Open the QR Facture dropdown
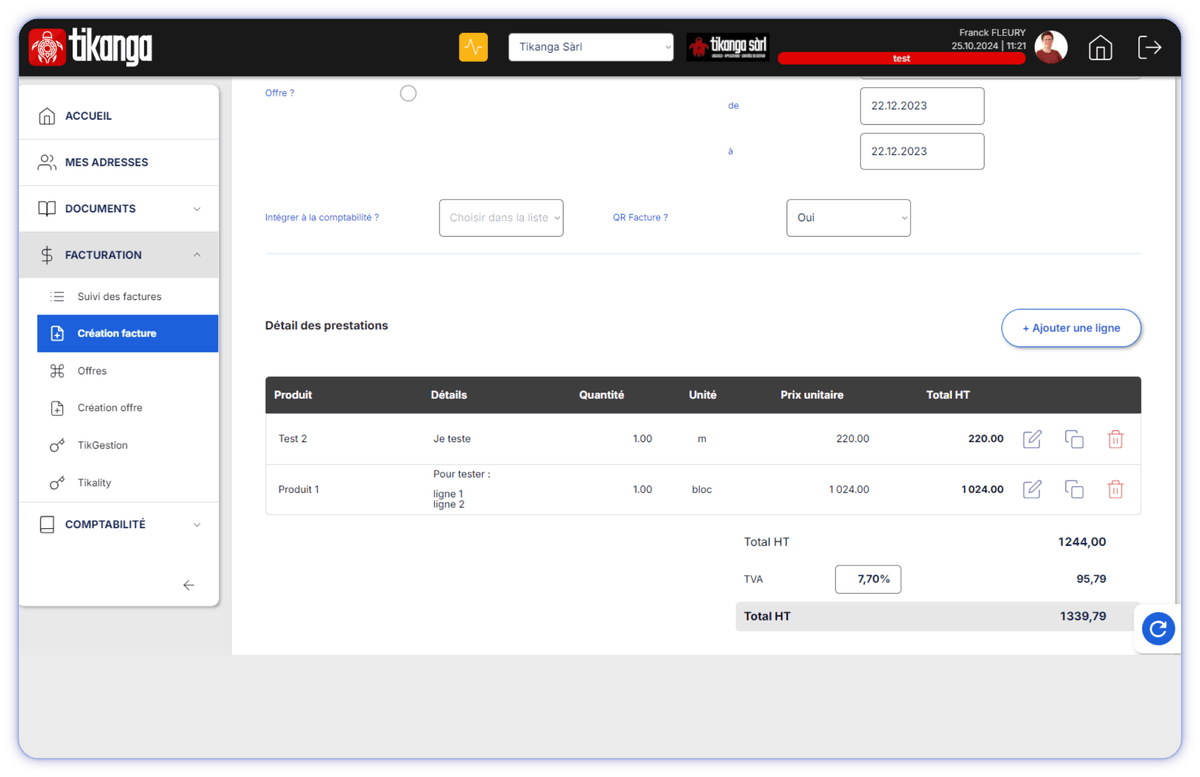 [x=848, y=218]
